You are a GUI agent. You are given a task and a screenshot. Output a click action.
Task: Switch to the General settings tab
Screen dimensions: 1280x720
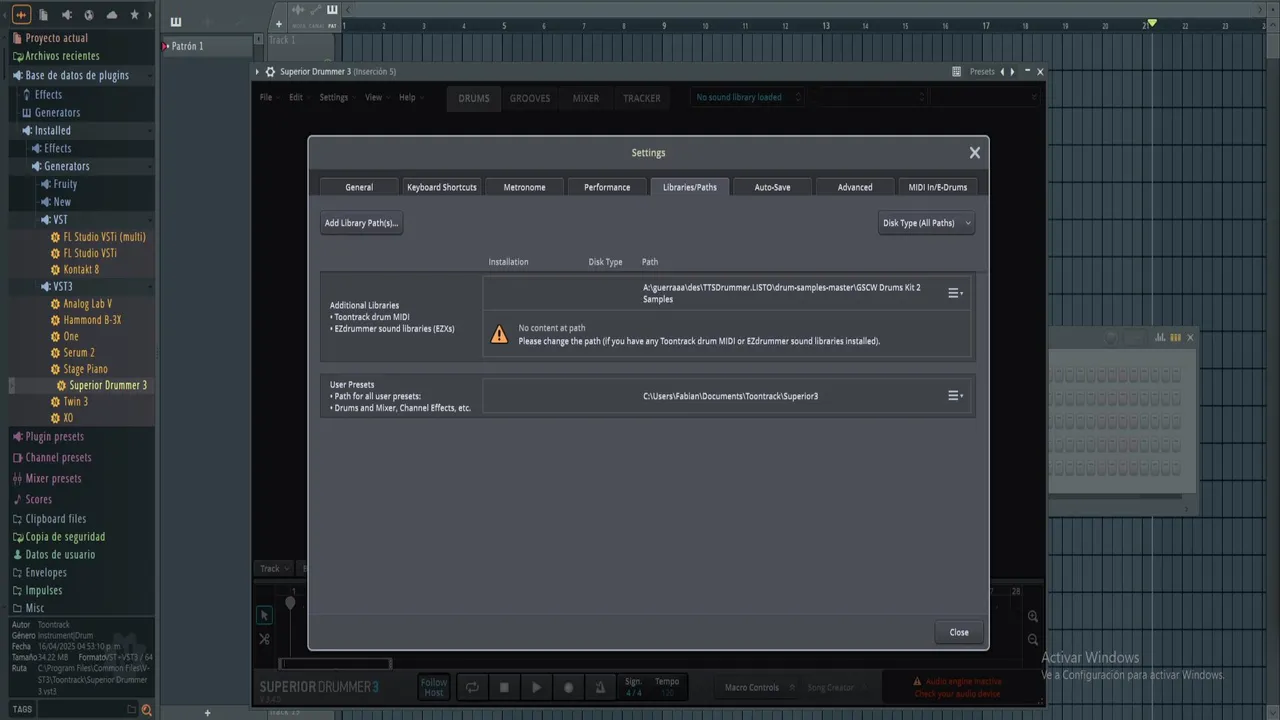click(359, 187)
